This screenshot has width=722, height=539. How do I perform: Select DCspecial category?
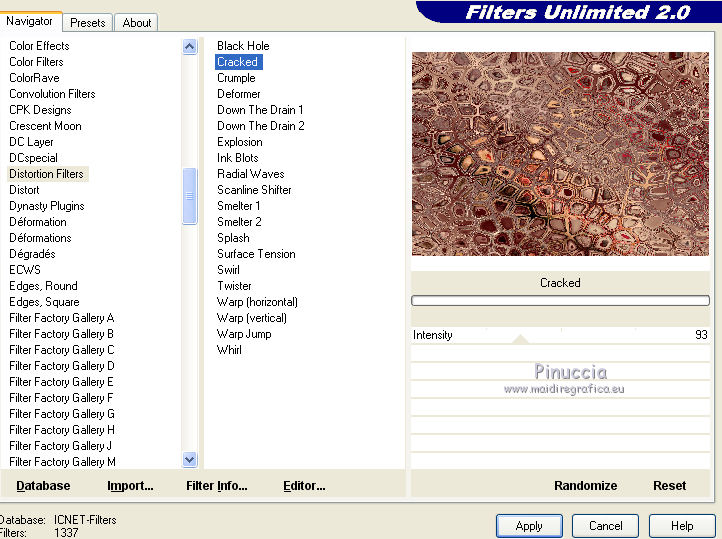(34, 158)
